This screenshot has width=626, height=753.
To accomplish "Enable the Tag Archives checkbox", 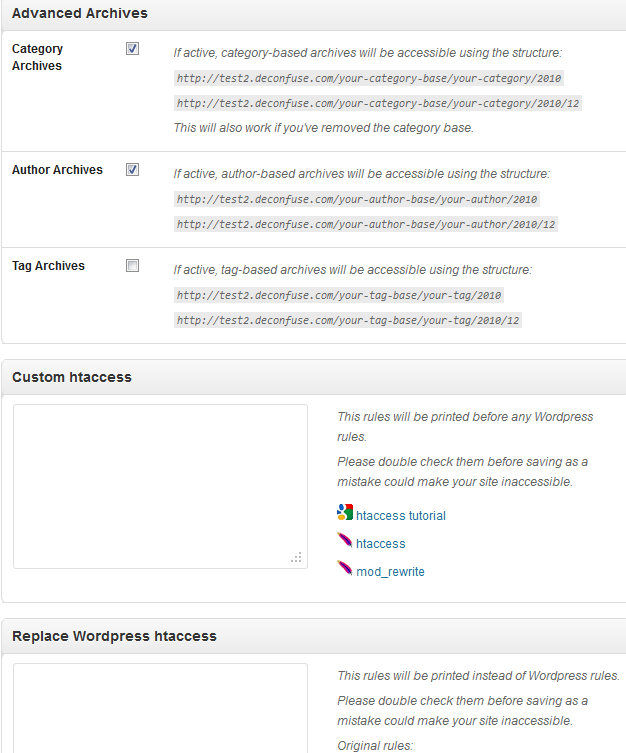I will [132, 266].
